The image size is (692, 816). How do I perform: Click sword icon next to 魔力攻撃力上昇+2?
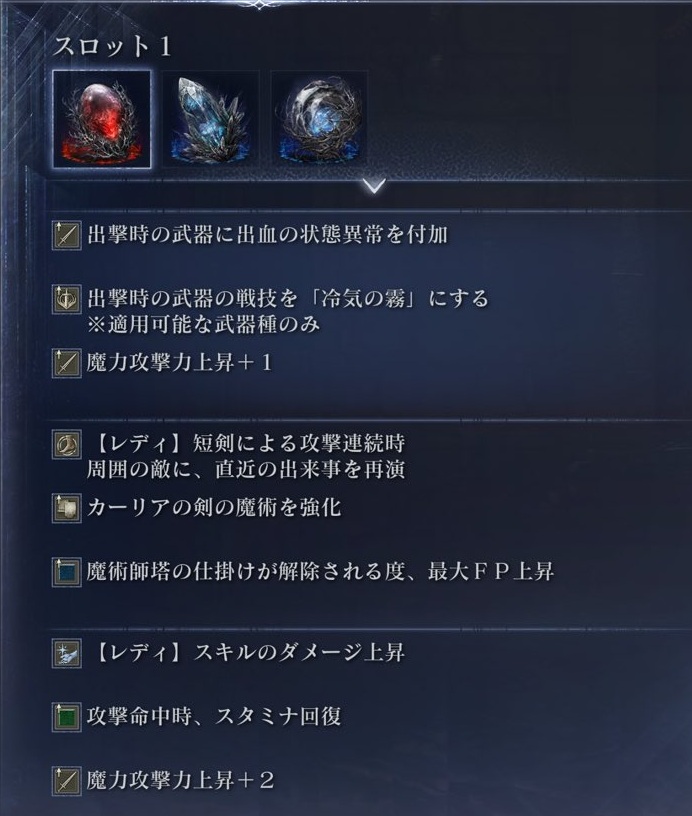(67, 781)
